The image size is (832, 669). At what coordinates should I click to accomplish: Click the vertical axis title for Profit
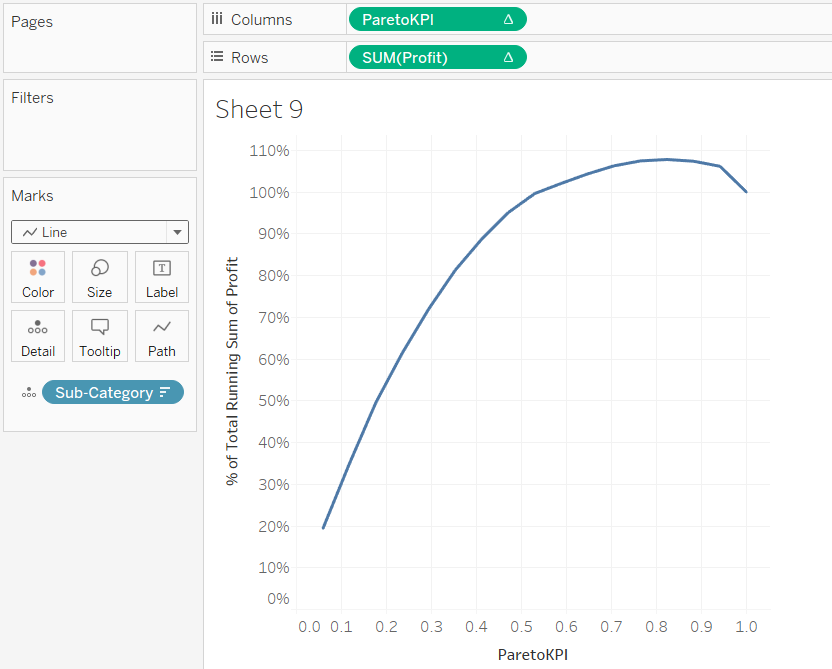[x=232, y=371]
